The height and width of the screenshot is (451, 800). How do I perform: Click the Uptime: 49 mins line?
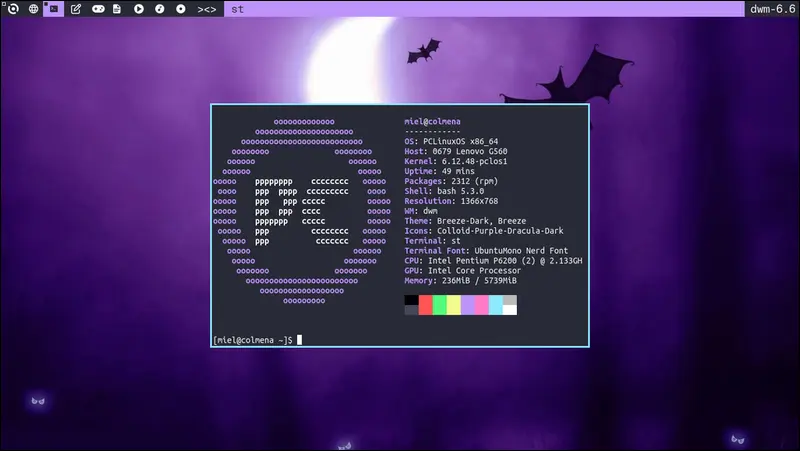439,171
